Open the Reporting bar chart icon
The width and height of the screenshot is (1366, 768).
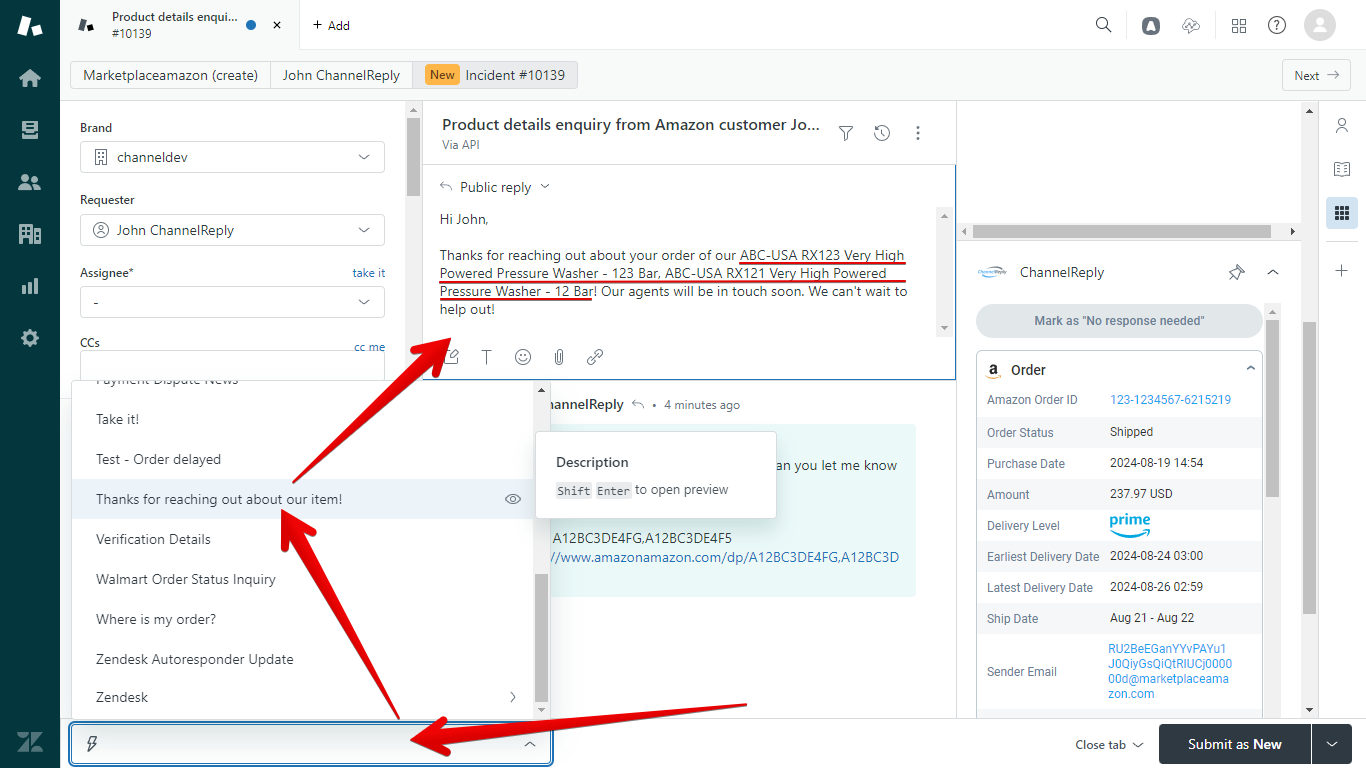(30, 286)
